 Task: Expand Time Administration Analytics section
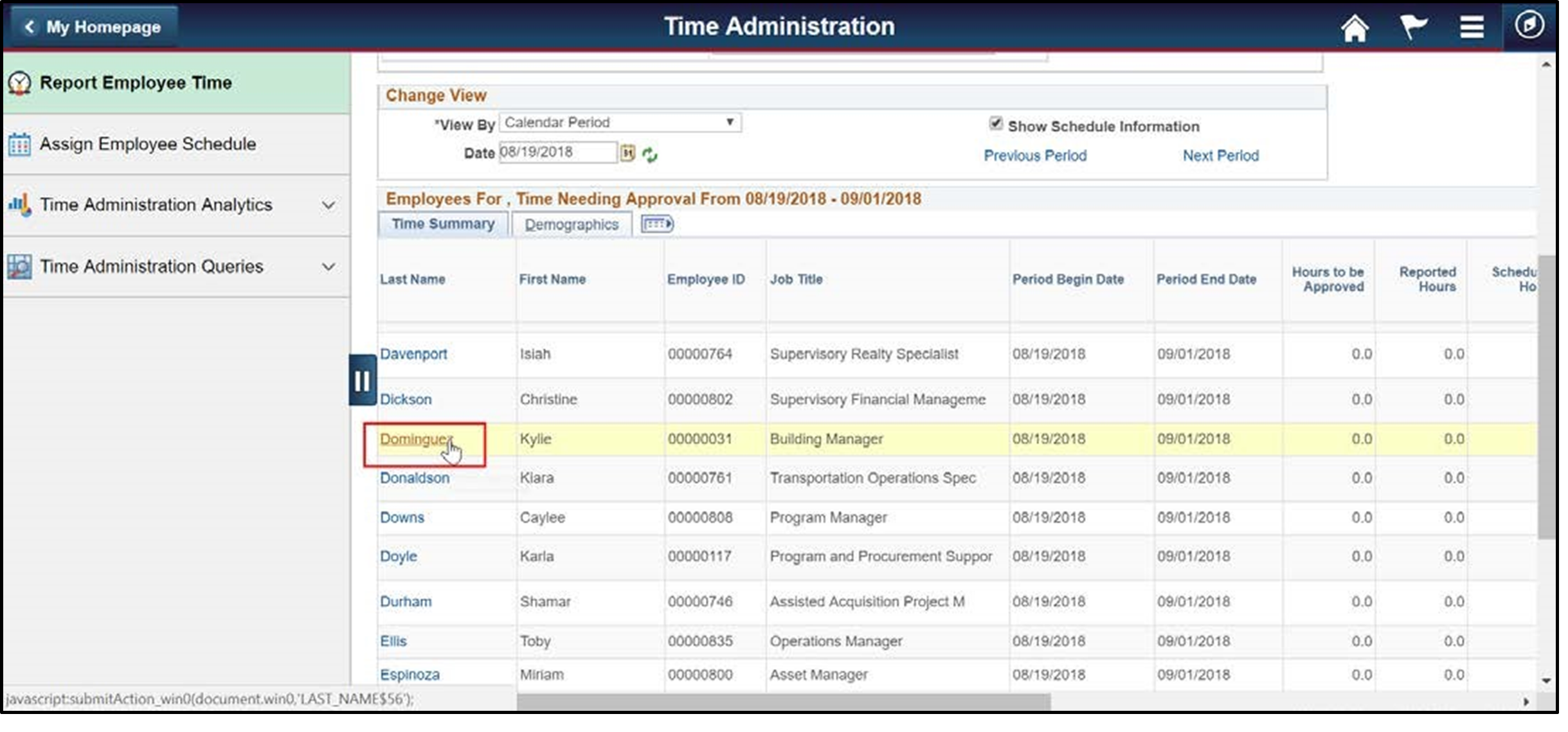329,204
